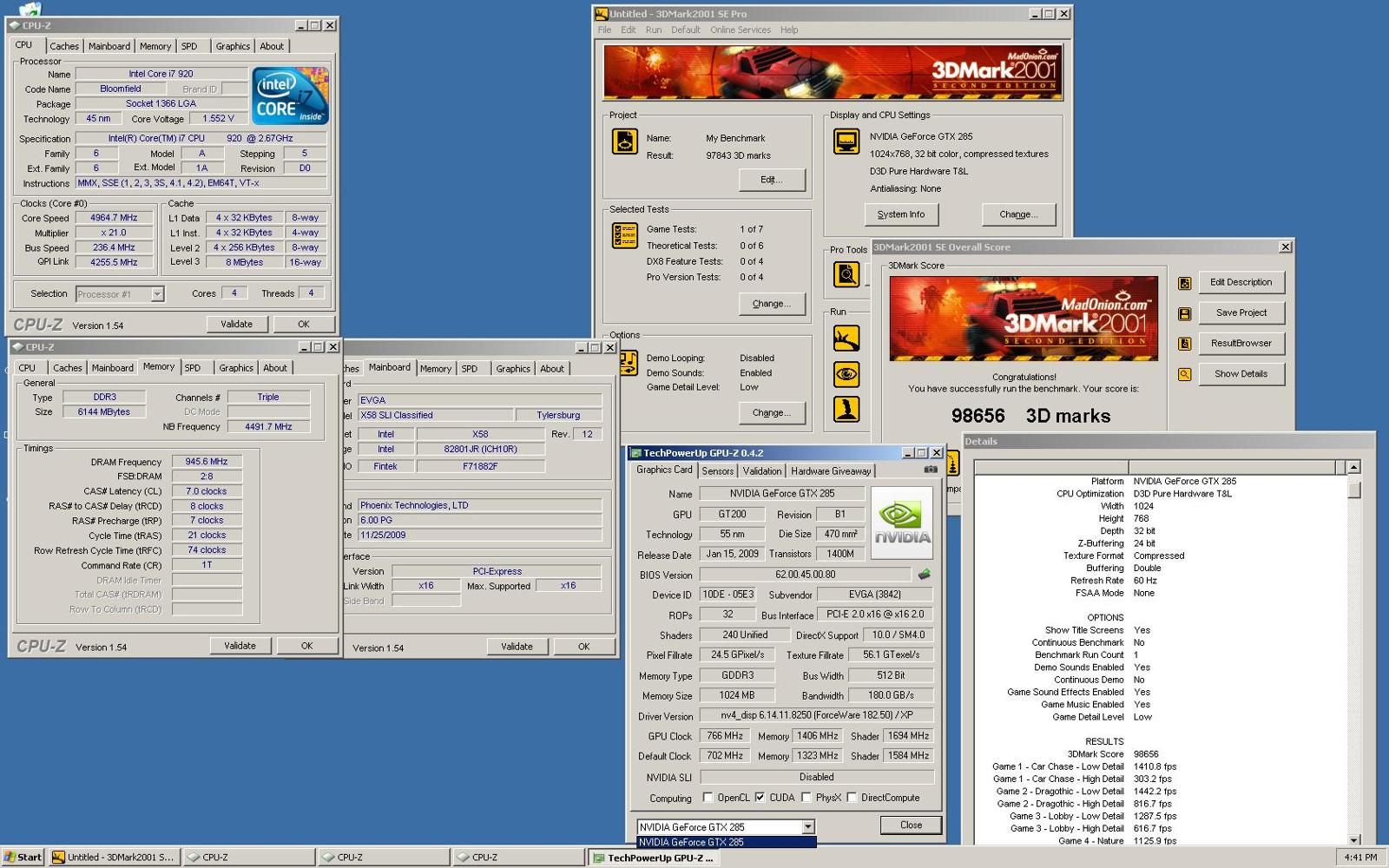Click the Options demo looping icon
1389x868 pixels.
(x=629, y=364)
